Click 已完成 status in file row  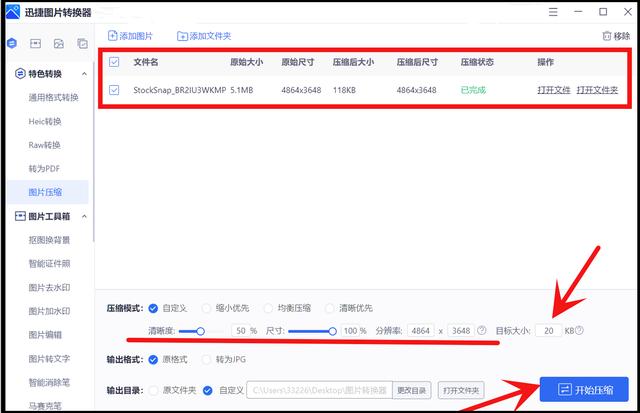point(473,90)
